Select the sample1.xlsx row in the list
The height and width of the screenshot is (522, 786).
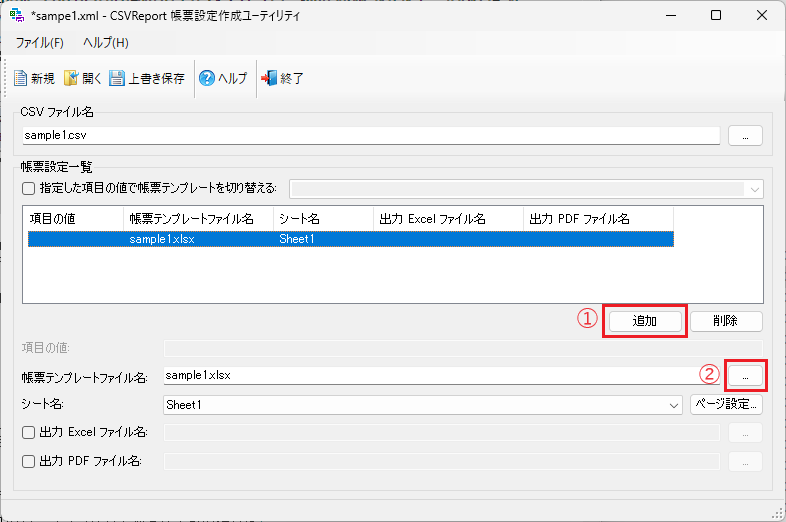click(x=350, y=239)
